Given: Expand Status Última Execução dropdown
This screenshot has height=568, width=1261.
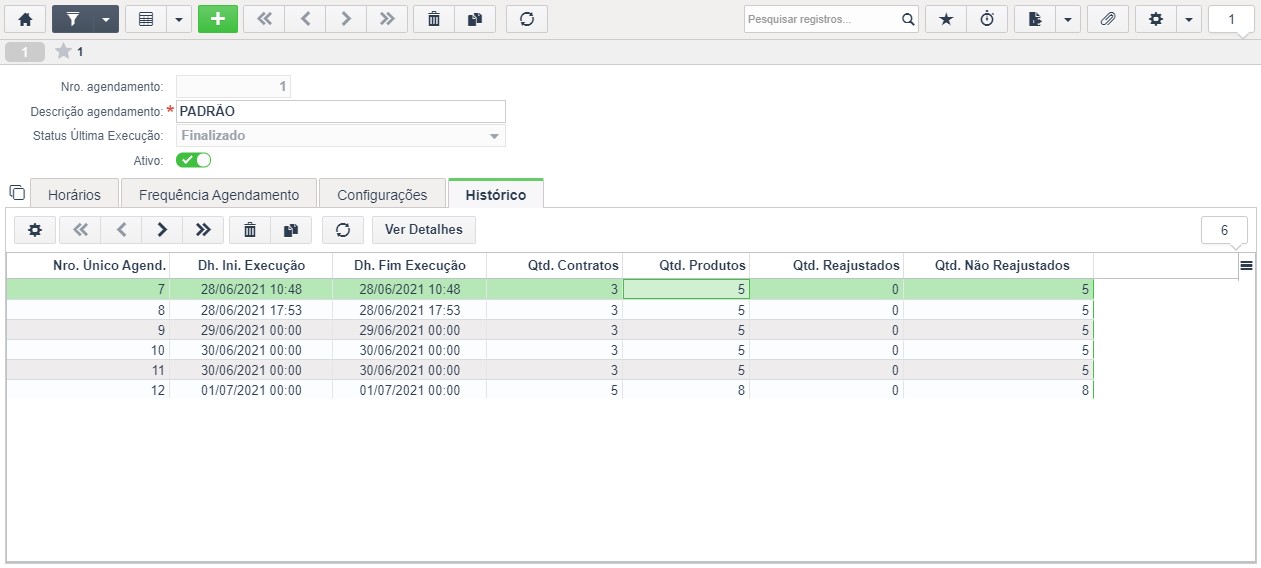Looking at the screenshot, I should click(x=493, y=136).
